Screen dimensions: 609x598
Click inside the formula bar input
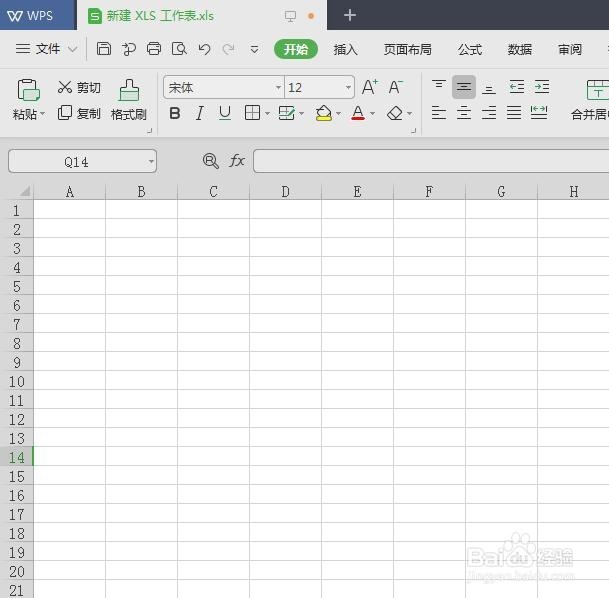click(x=431, y=161)
